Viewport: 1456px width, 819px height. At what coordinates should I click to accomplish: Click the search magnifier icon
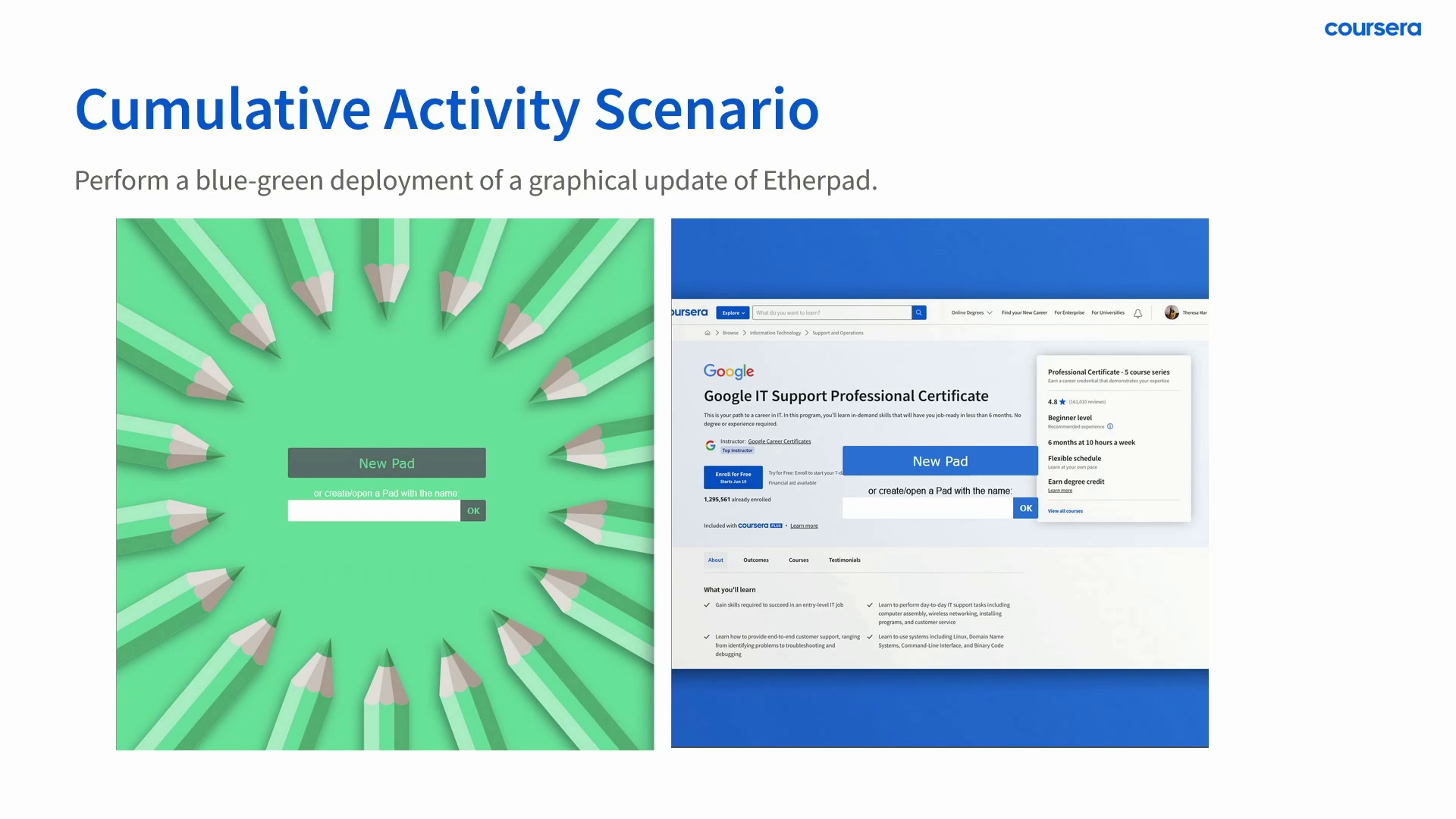coord(918,312)
